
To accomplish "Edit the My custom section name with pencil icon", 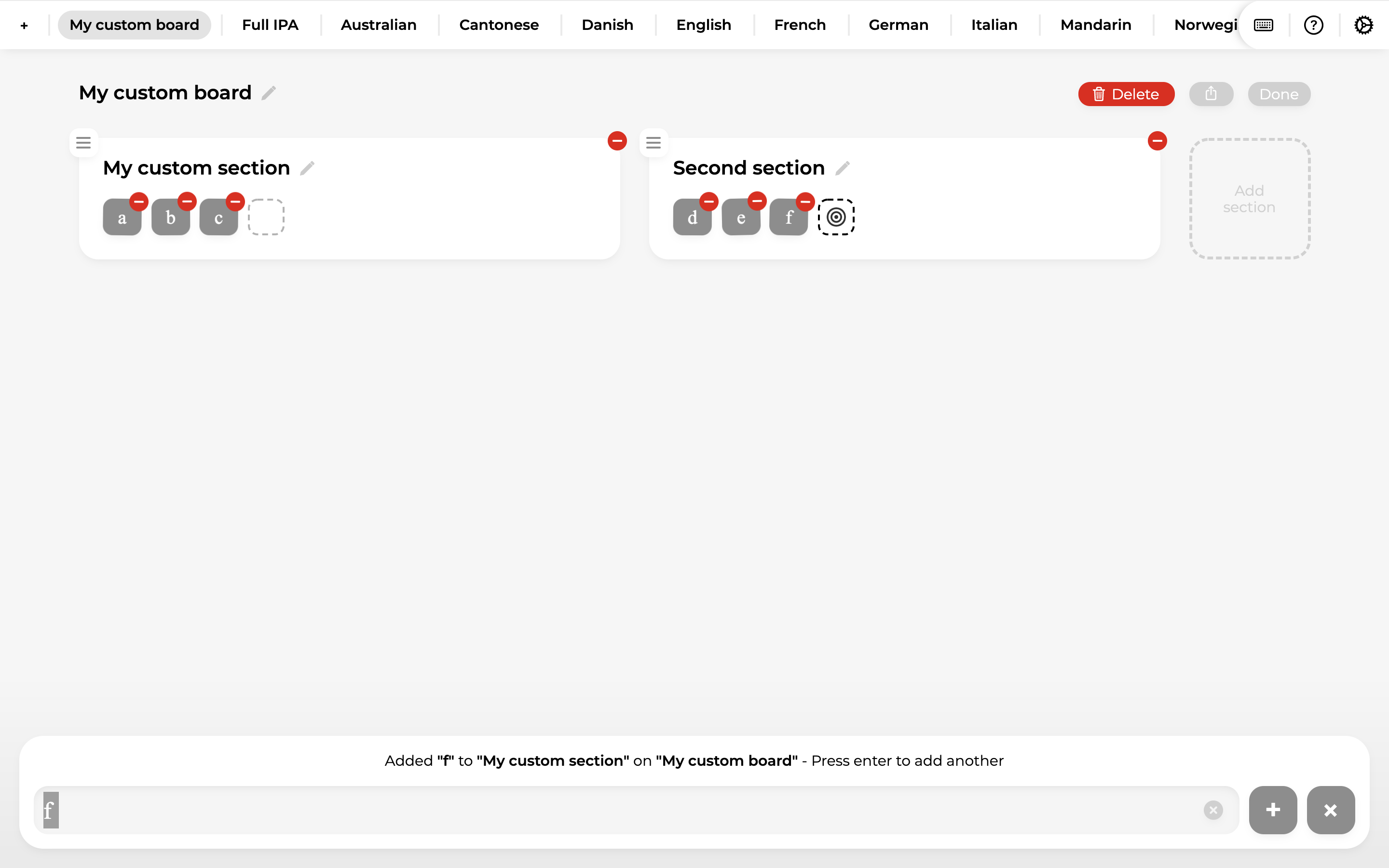I will (307, 168).
